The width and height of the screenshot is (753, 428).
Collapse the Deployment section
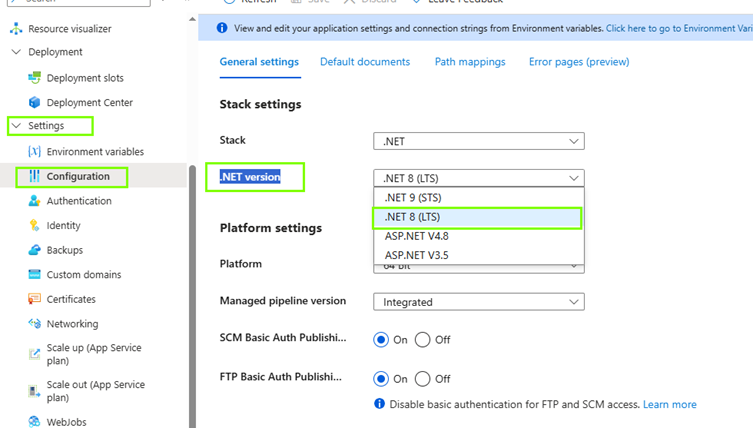pos(16,52)
